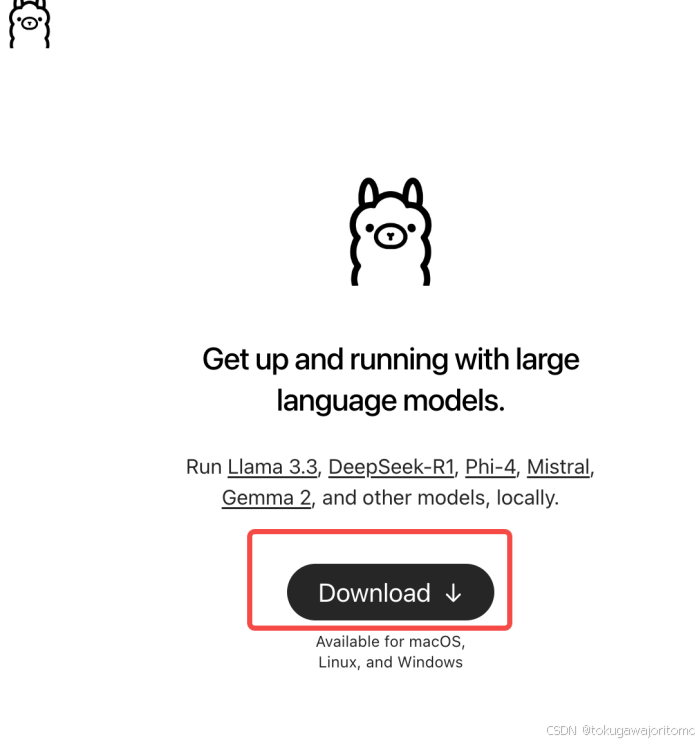The image size is (699, 744).
Task: Click the CSDN @tokugawajoritomo watermark
Action: click(x=621, y=730)
